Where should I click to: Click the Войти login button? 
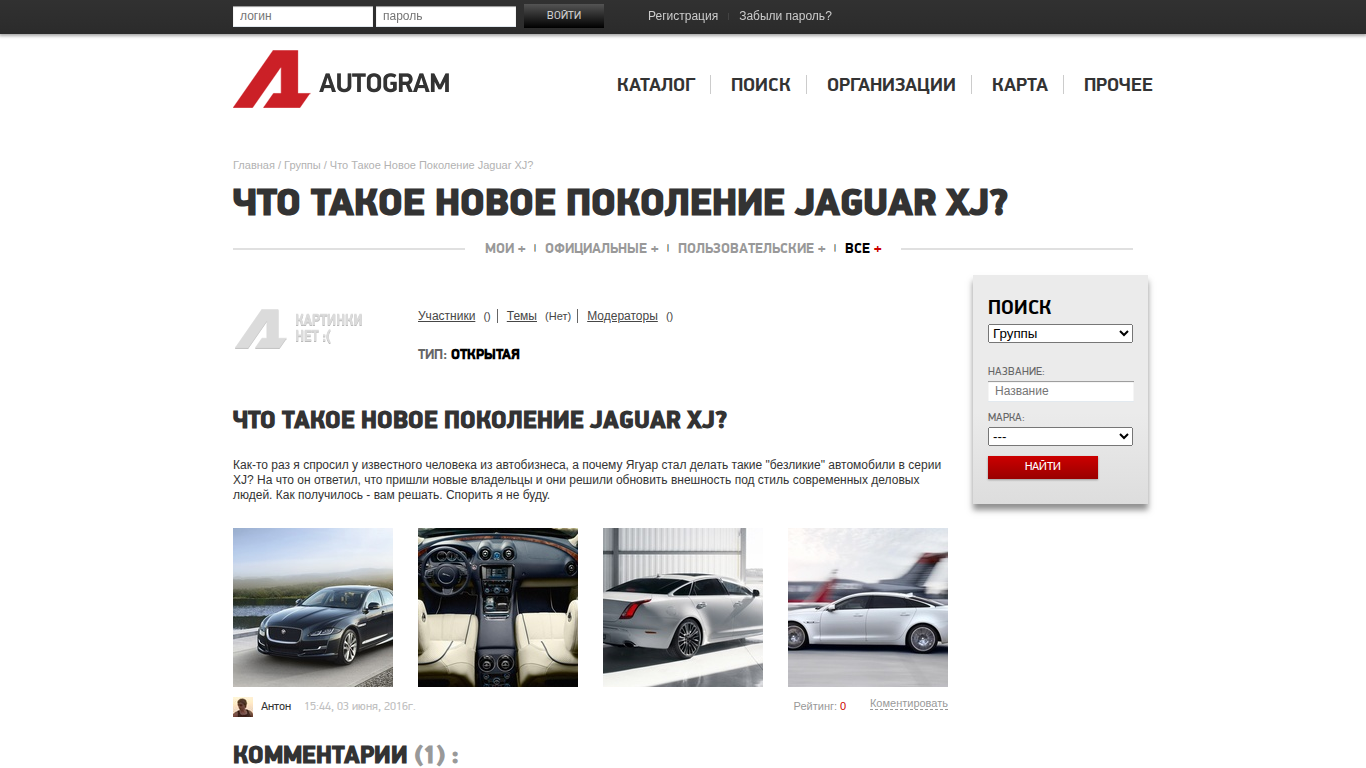point(564,16)
